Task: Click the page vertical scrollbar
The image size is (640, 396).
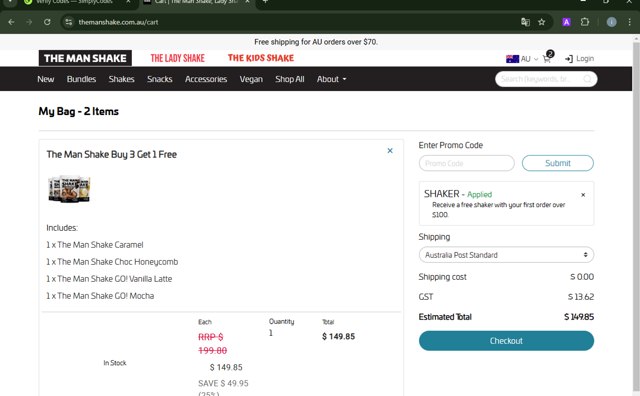Action: coord(636,216)
